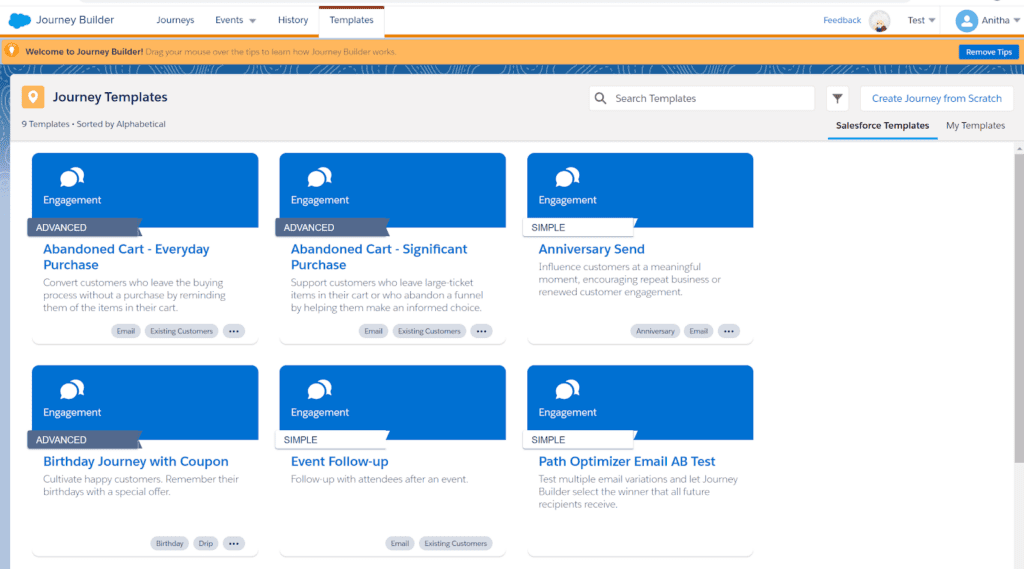Click Engagement icon on Event Follow-up card

point(320,390)
